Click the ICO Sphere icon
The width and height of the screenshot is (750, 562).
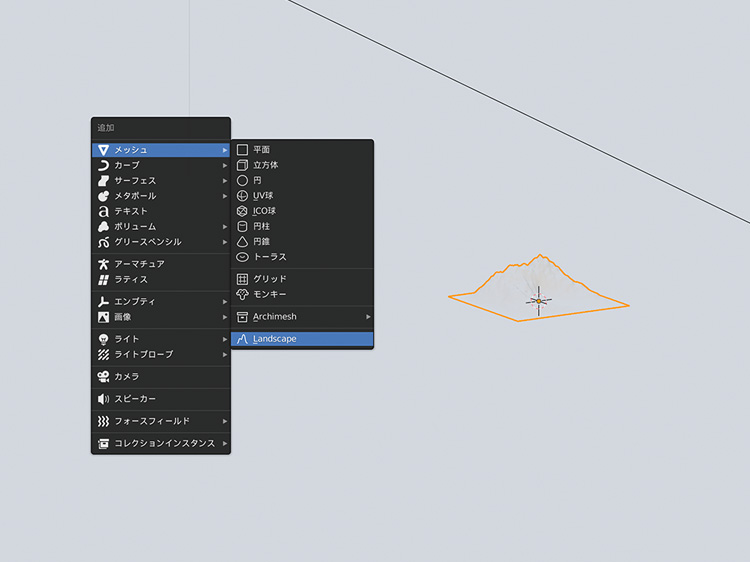tap(242, 211)
